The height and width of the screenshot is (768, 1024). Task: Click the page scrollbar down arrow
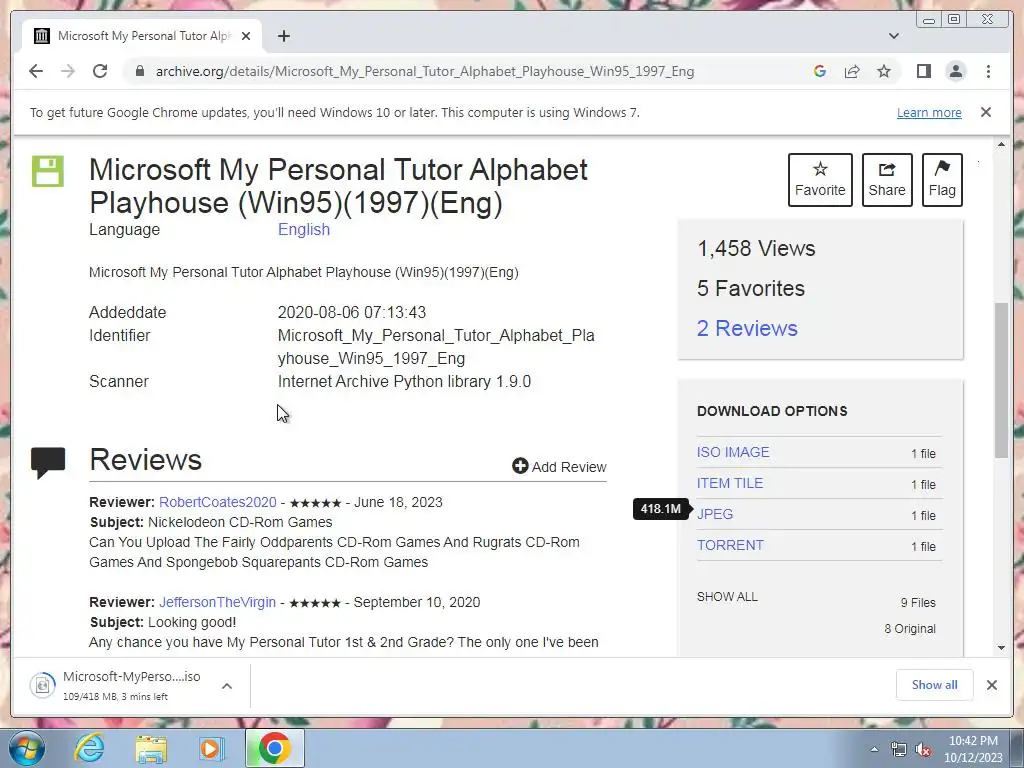point(1001,647)
